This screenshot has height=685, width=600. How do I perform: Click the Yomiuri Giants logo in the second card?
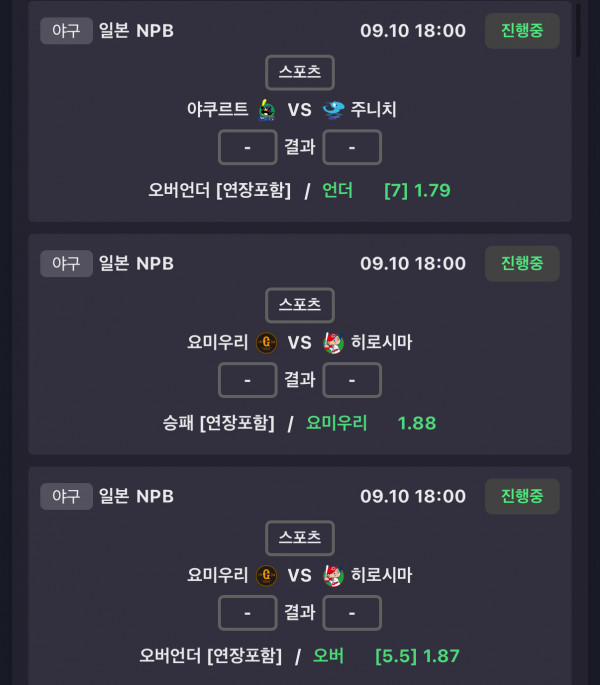(x=266, y=342)
